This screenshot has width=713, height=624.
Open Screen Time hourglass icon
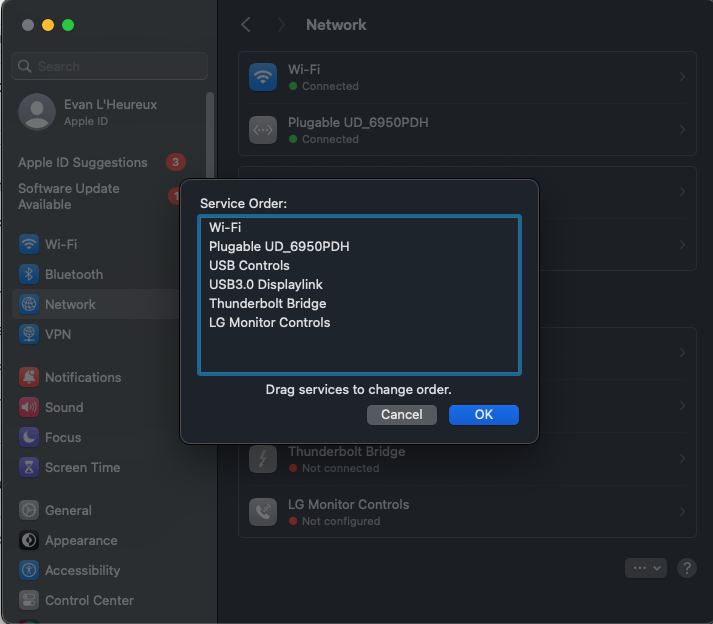pyautogui.click(x=29, y=467)
